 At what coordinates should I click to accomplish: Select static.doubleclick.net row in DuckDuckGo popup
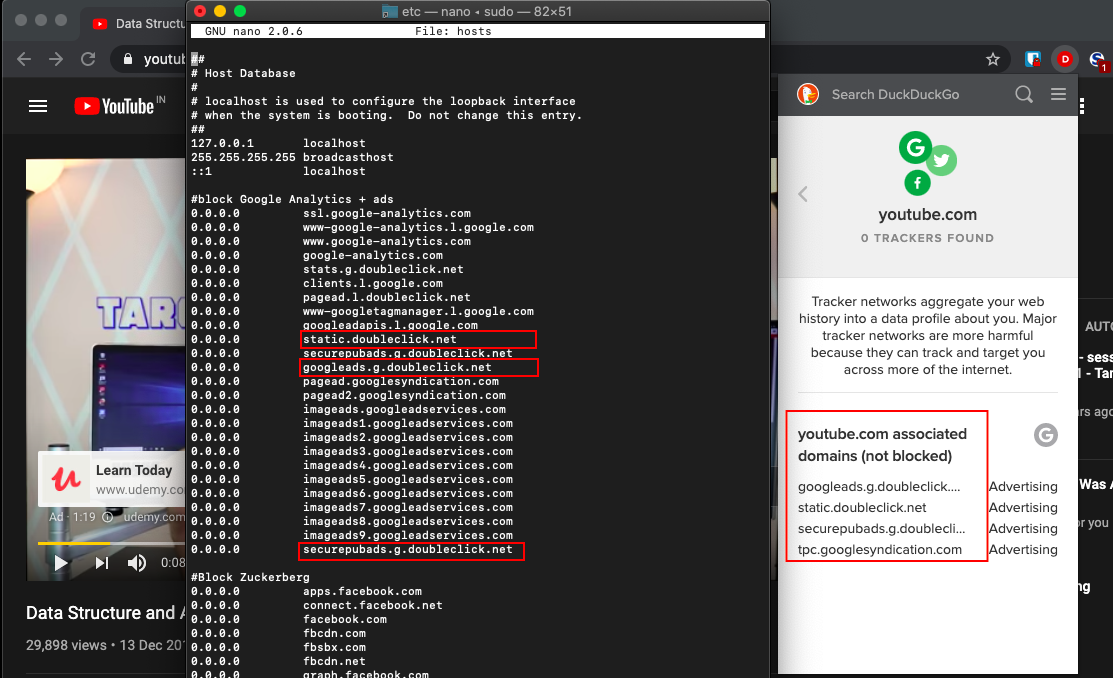click(927, 508)
